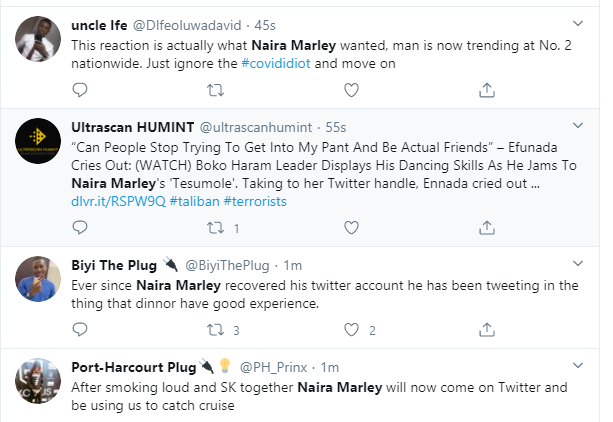Retweet Biyi The Plug's tweet
Image resolution: width=613 pixels, height=422 pixels.
(x=214, y=329)
